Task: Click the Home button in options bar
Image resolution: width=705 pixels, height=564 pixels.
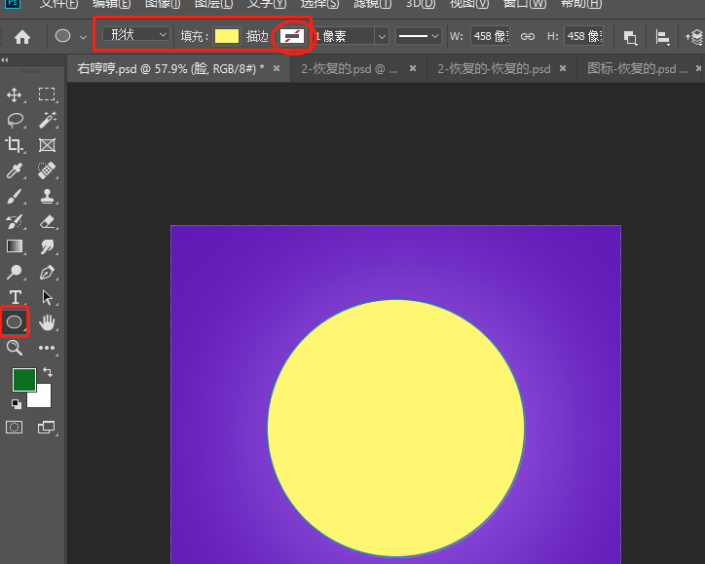Action: [22, 37]
